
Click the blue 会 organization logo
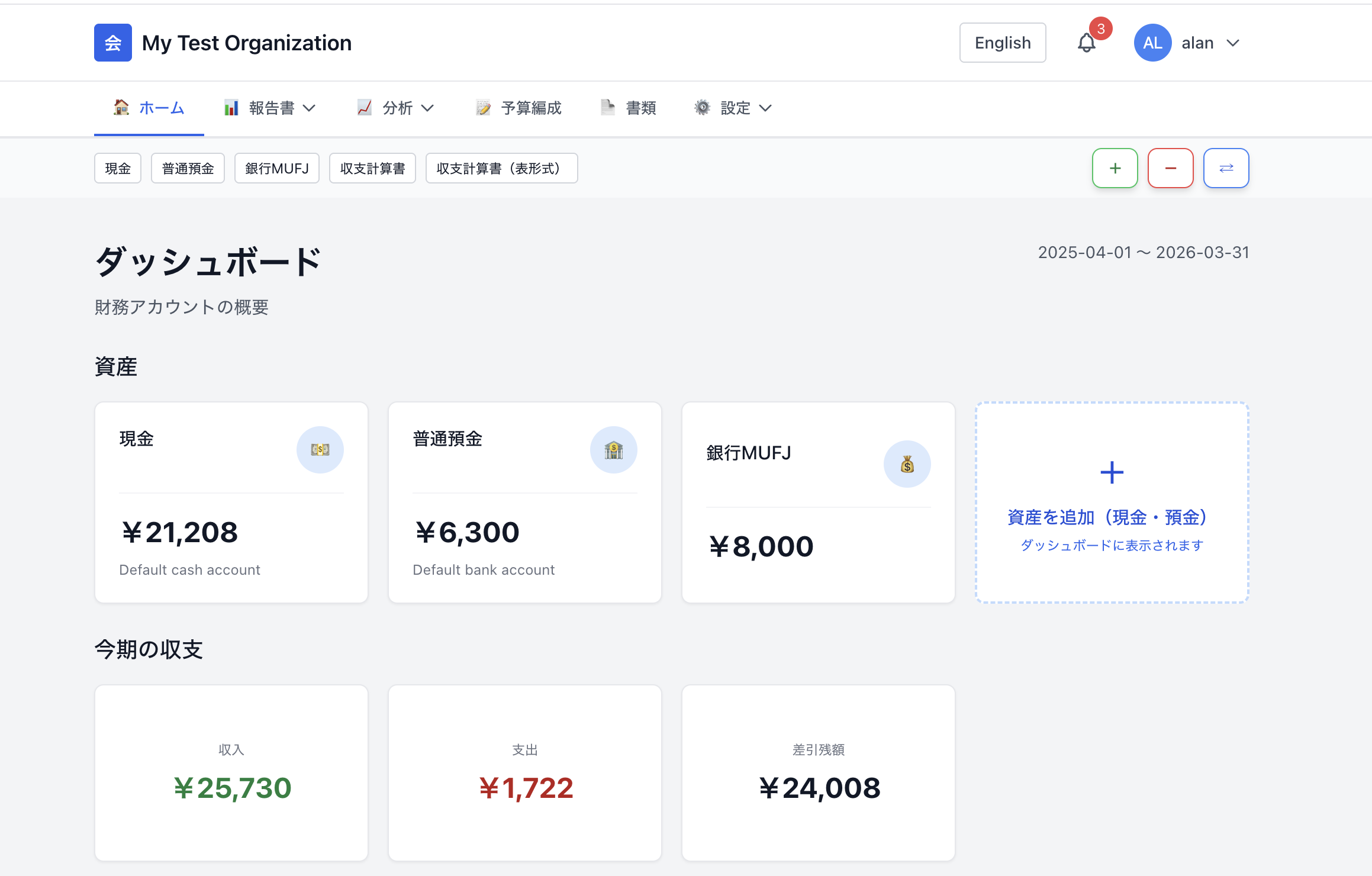112,42
